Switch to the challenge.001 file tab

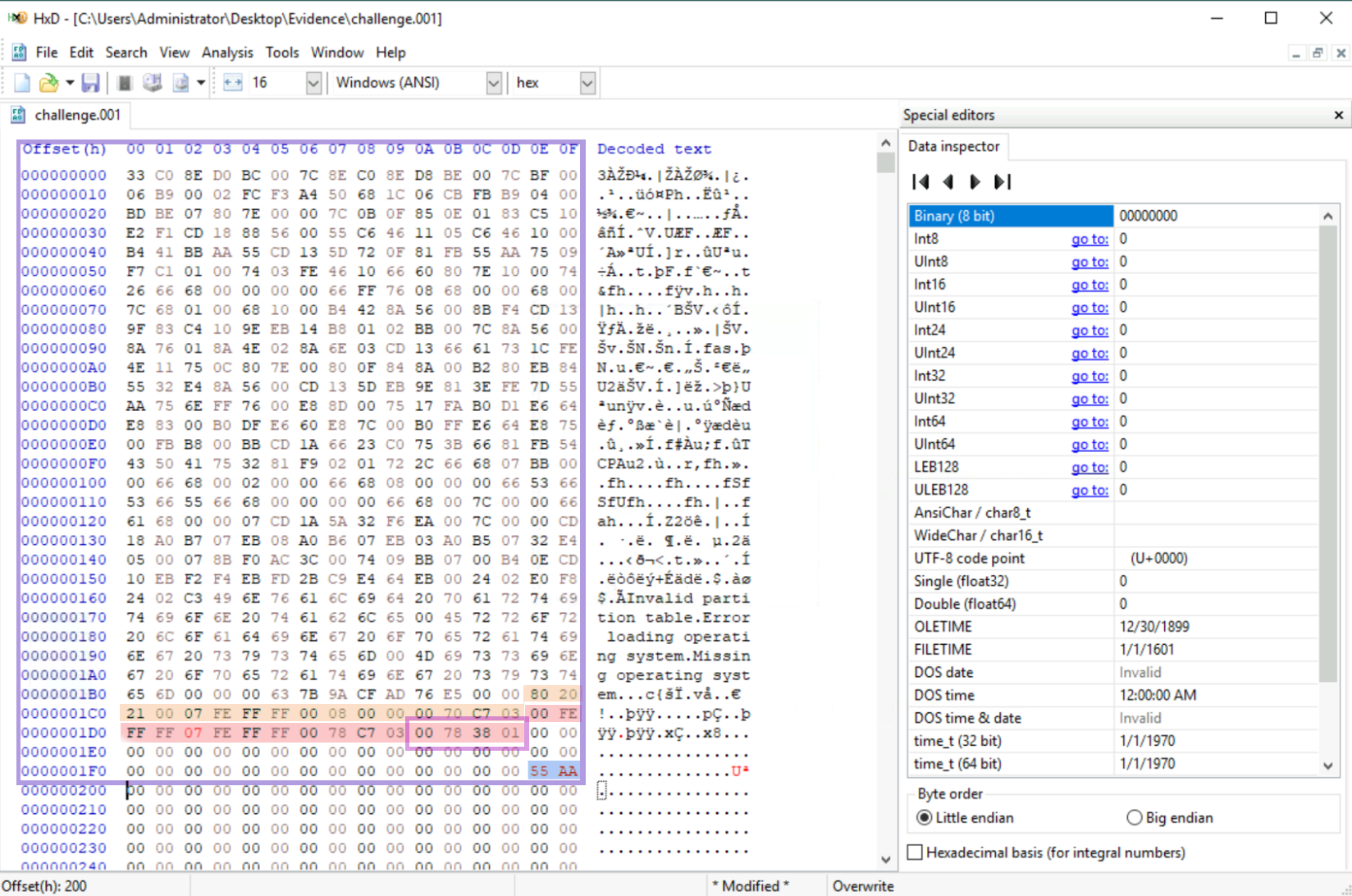click(x=77, y=115)
